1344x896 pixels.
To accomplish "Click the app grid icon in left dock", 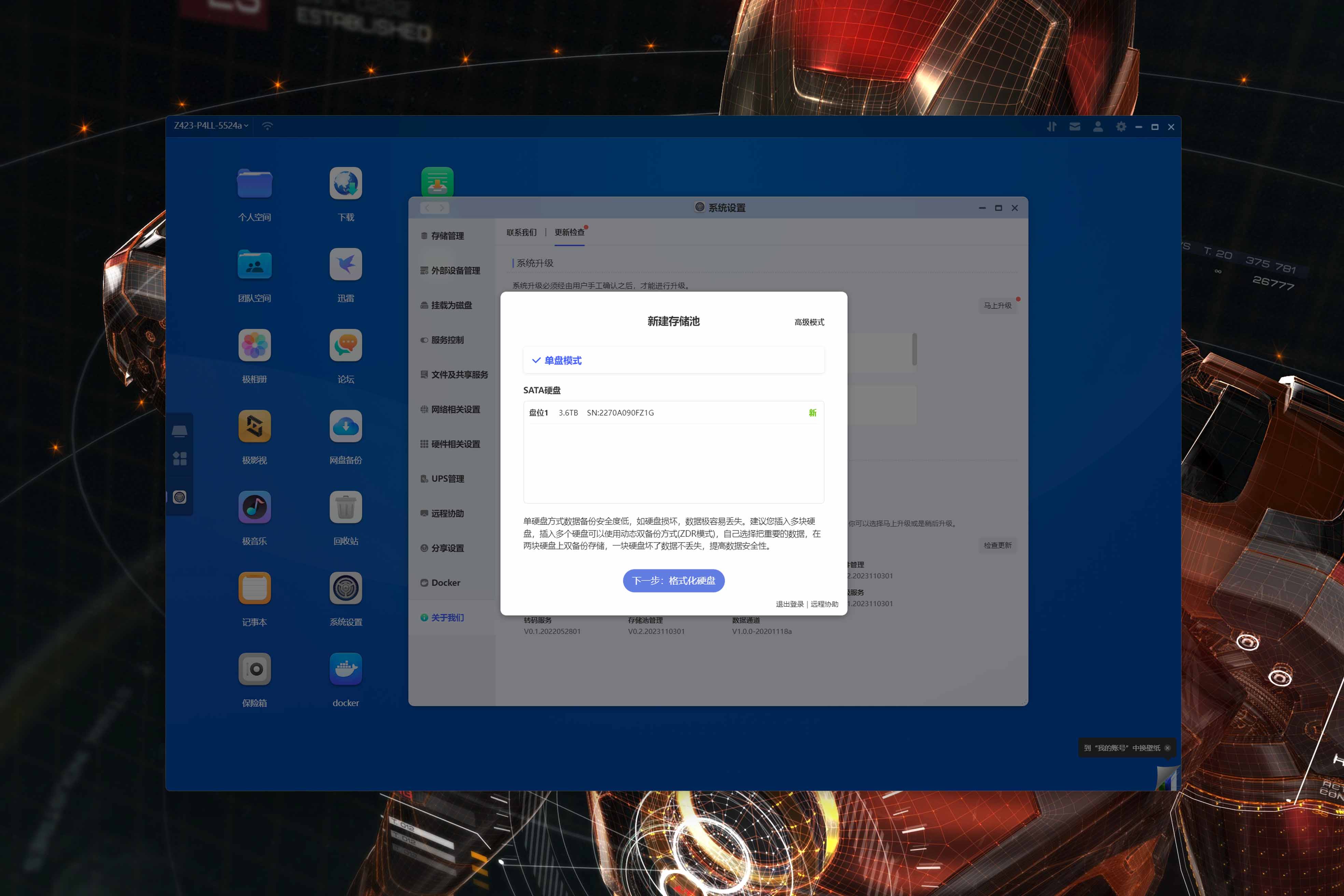I will click(179, 458).
